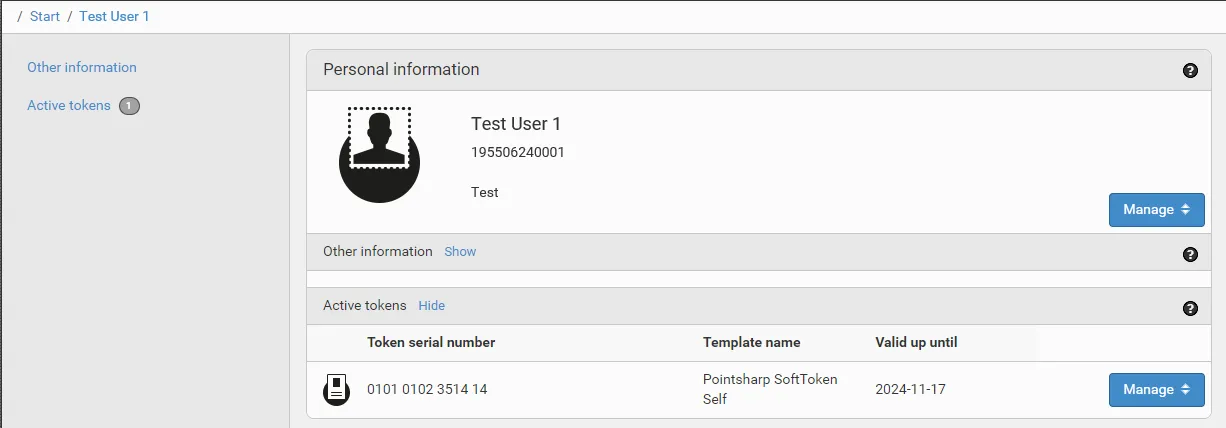1226x428 pixels.
Task: Open the Manage dropdown for the token row
Action: [1156, 390]
